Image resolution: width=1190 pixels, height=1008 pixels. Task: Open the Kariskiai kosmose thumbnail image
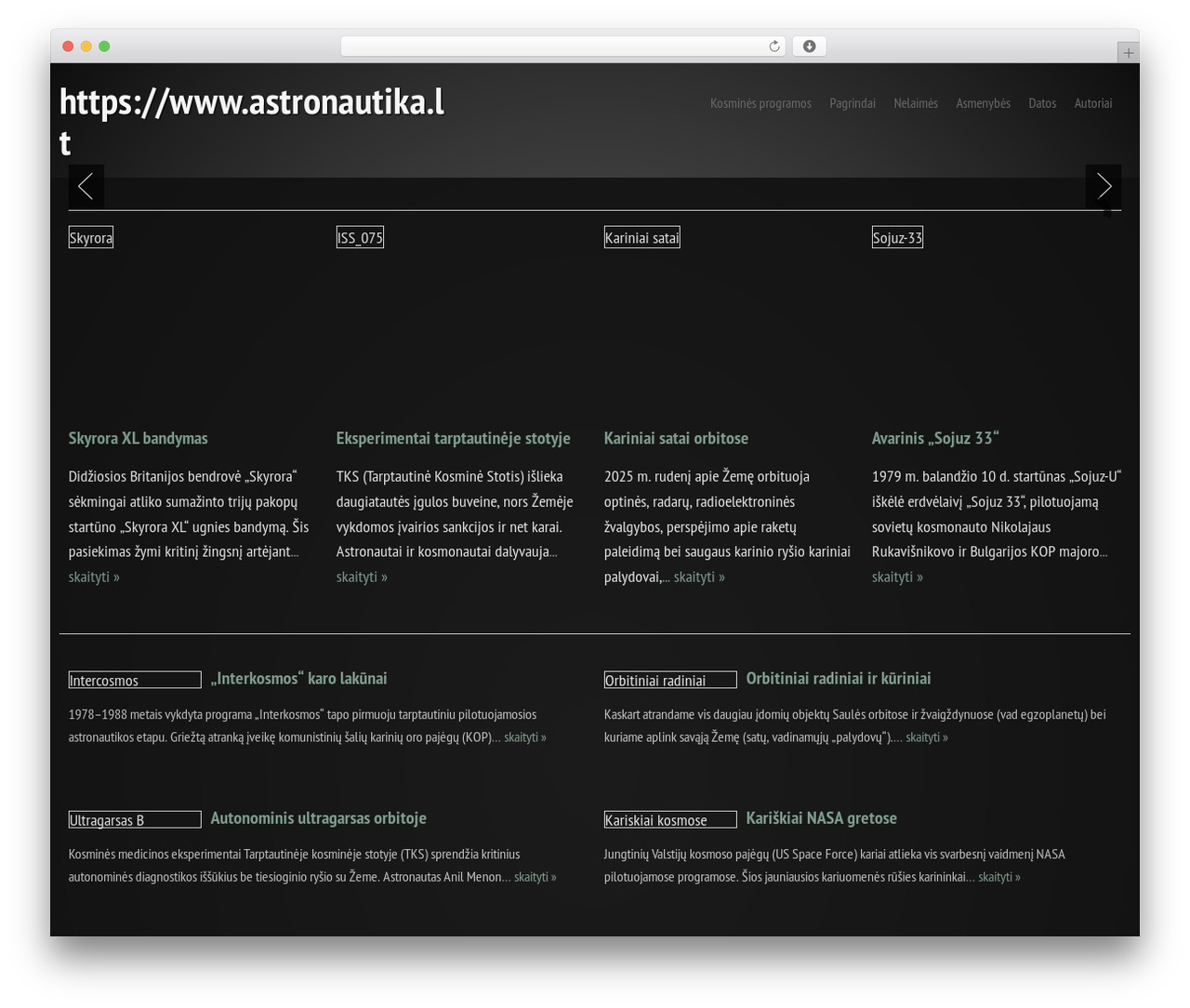tap(670, 819)
